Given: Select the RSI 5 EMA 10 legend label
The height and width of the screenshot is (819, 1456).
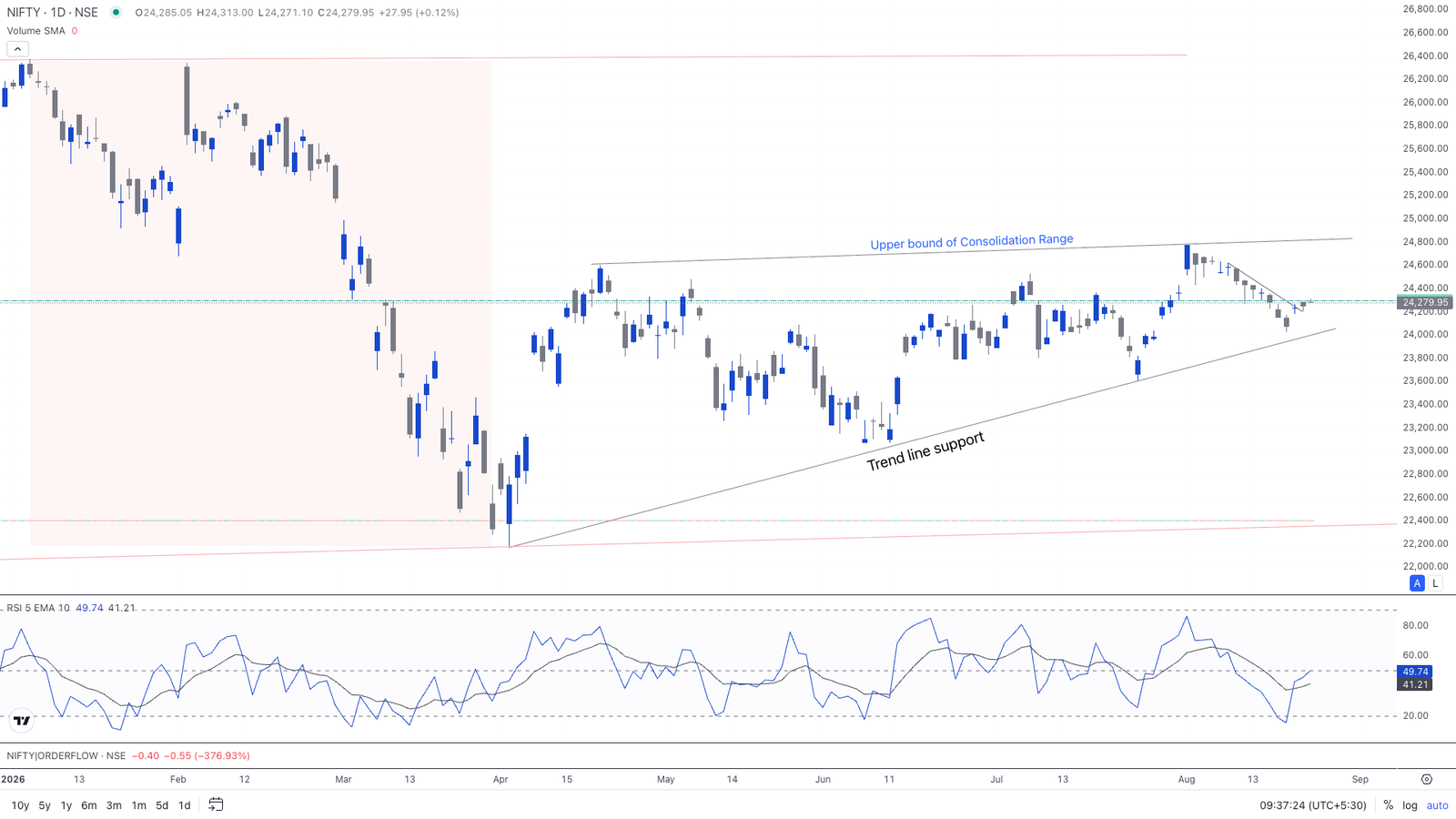Looking at the screenshot, I should click(38, 608).
